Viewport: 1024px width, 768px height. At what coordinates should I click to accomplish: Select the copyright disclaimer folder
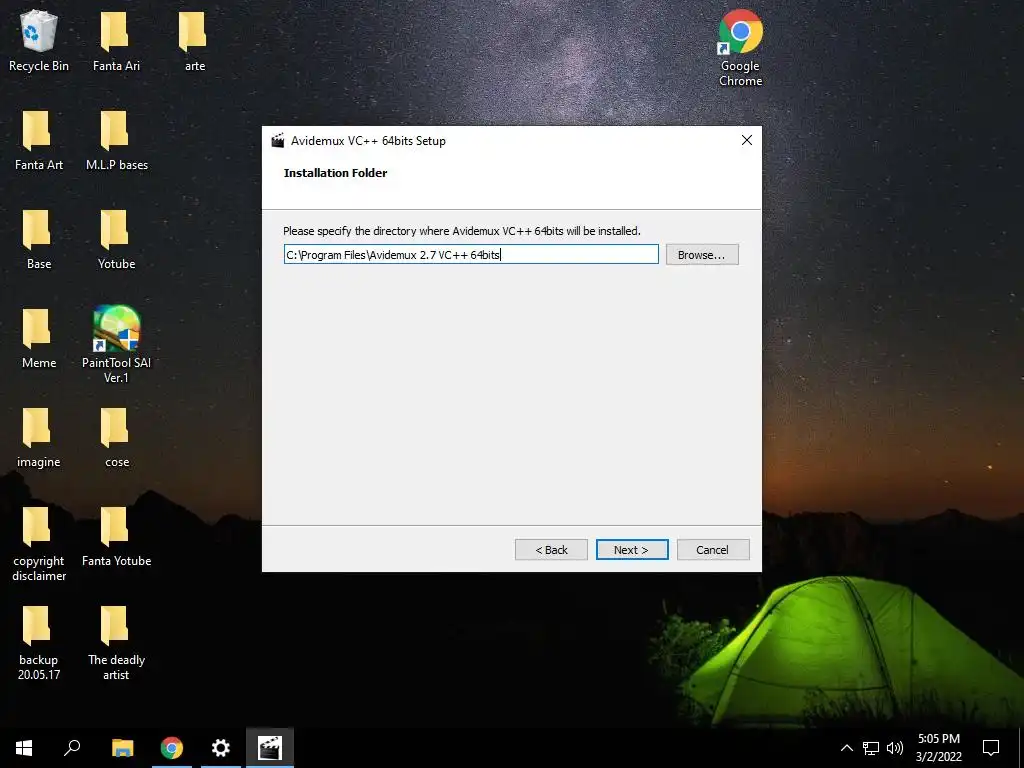(39, 544)
